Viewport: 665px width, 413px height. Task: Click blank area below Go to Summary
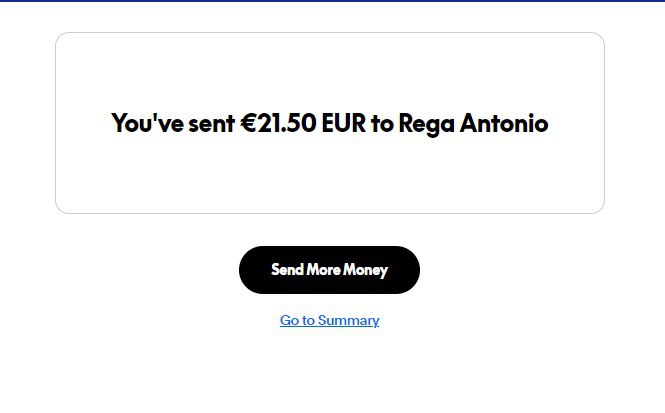329,375
